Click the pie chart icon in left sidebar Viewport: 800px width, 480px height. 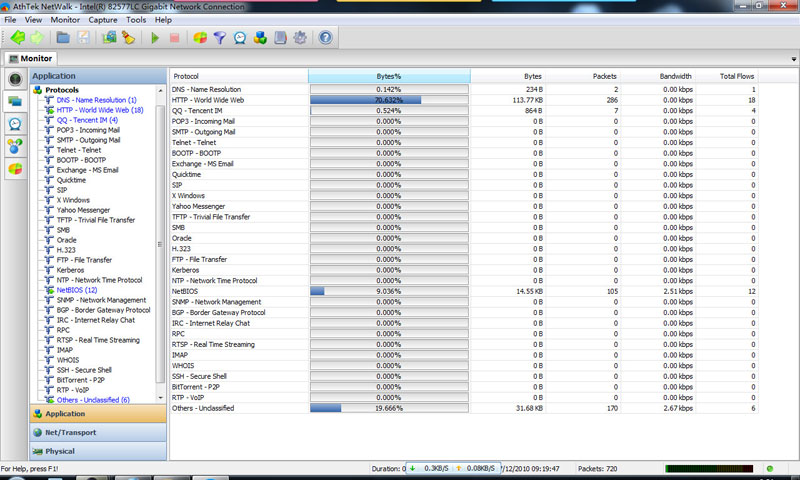15,168
